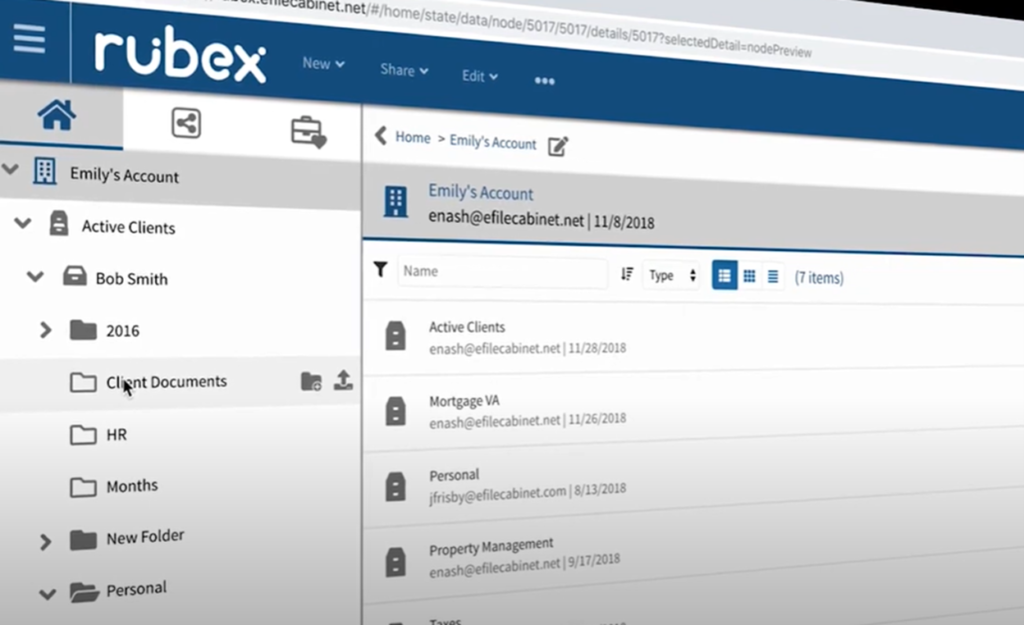Switch to grid thumbnail view
1024x625 pixels.
click(749, 276)
